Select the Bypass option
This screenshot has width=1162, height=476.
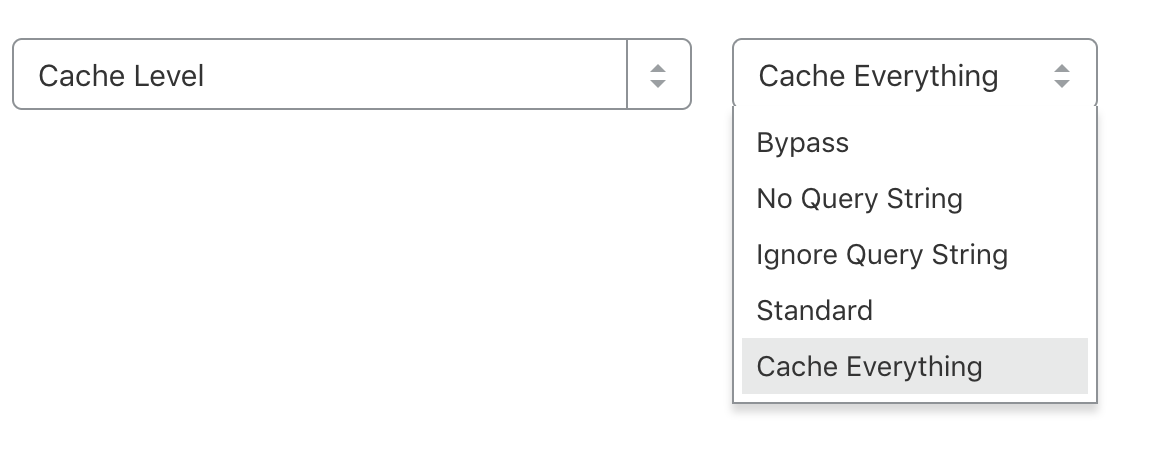(x=803, y=143)
